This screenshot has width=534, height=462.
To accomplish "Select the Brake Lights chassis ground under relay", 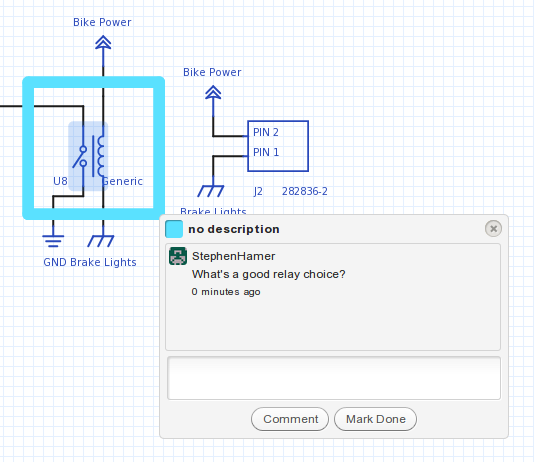I will (x=101, y=240).
